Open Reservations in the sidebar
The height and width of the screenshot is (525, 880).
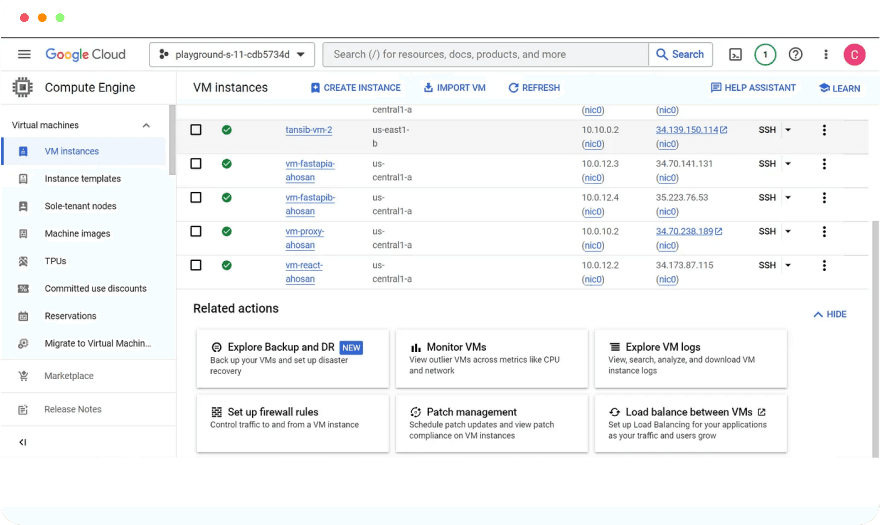click(x=84, y=316)
